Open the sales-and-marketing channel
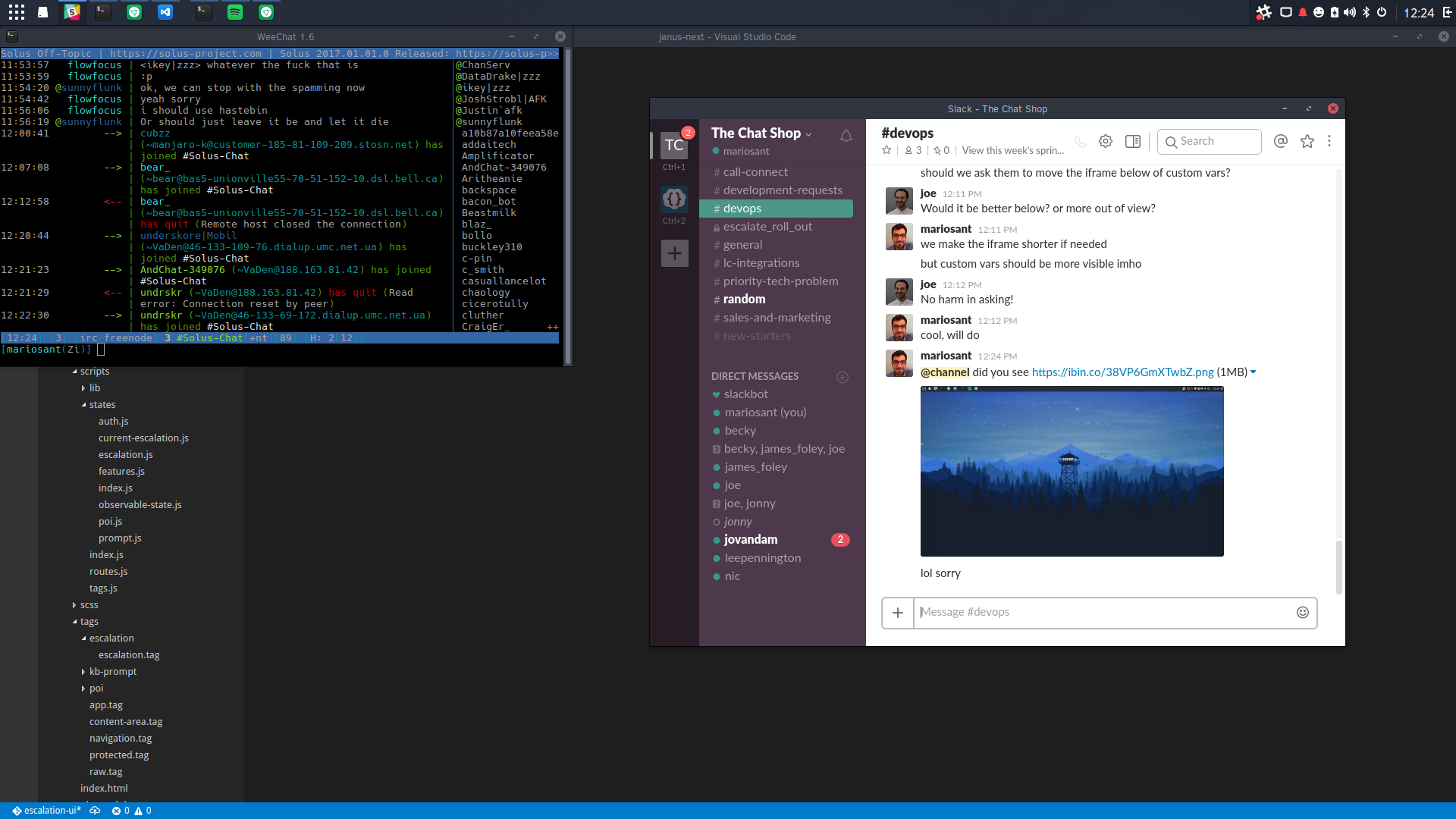This screenshot has height=819, width=1456. point(776,318)
